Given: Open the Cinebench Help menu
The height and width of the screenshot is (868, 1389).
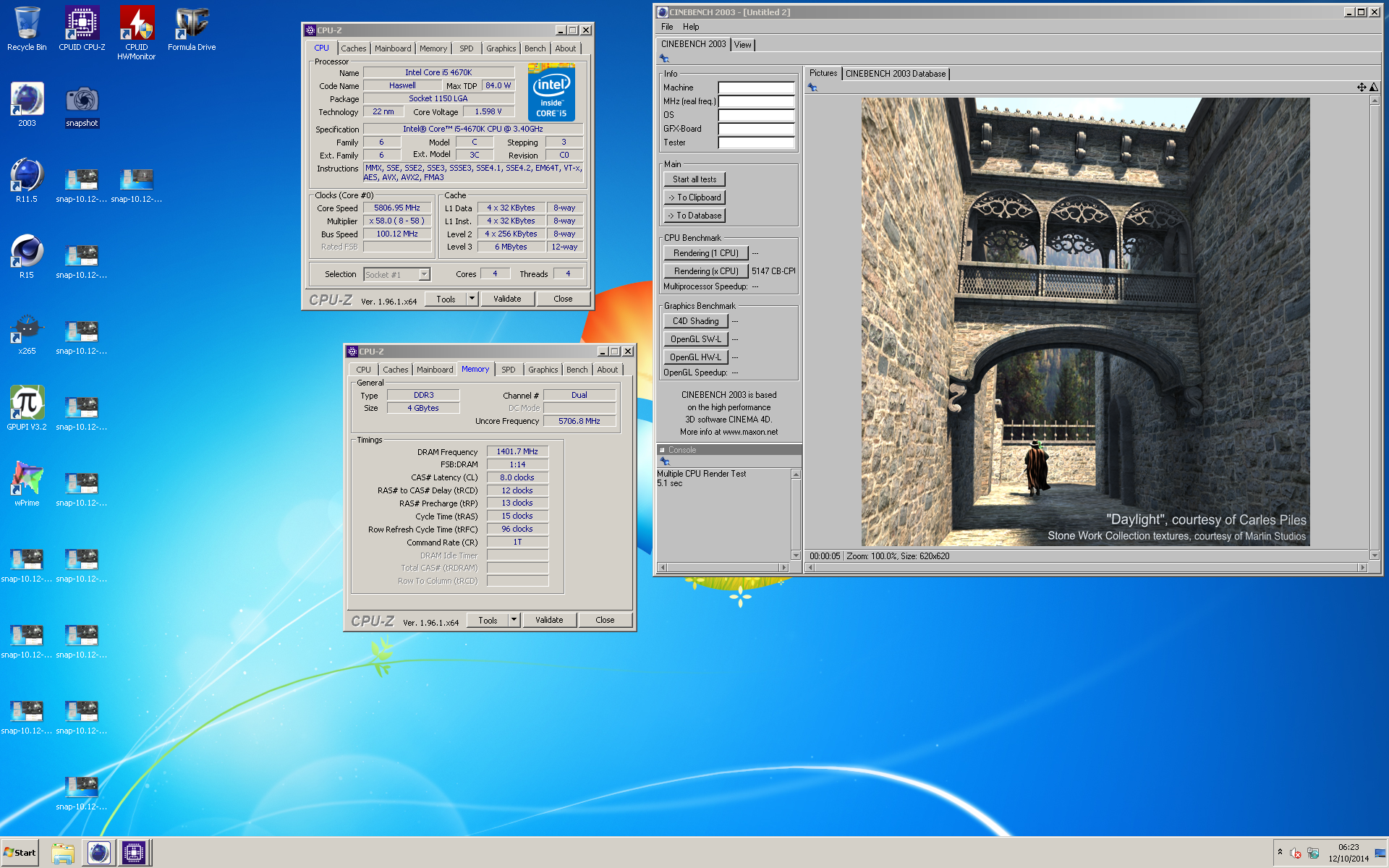Looking at the screenshot, I should pyautogui.click(x=691, y=27).
